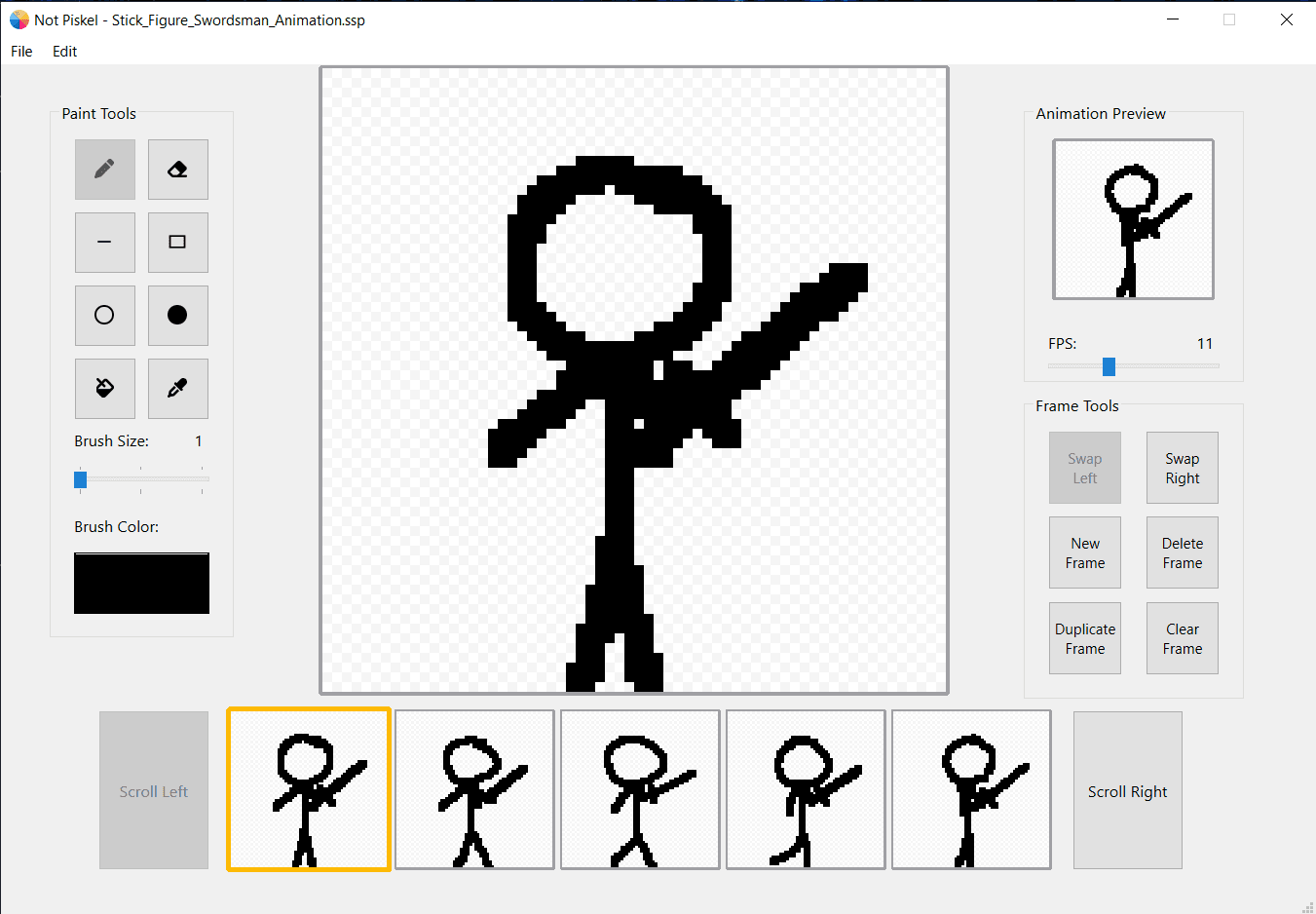1316x914 pixels.
Task: Click the Scroll Left button
Action: pos(154,790)
